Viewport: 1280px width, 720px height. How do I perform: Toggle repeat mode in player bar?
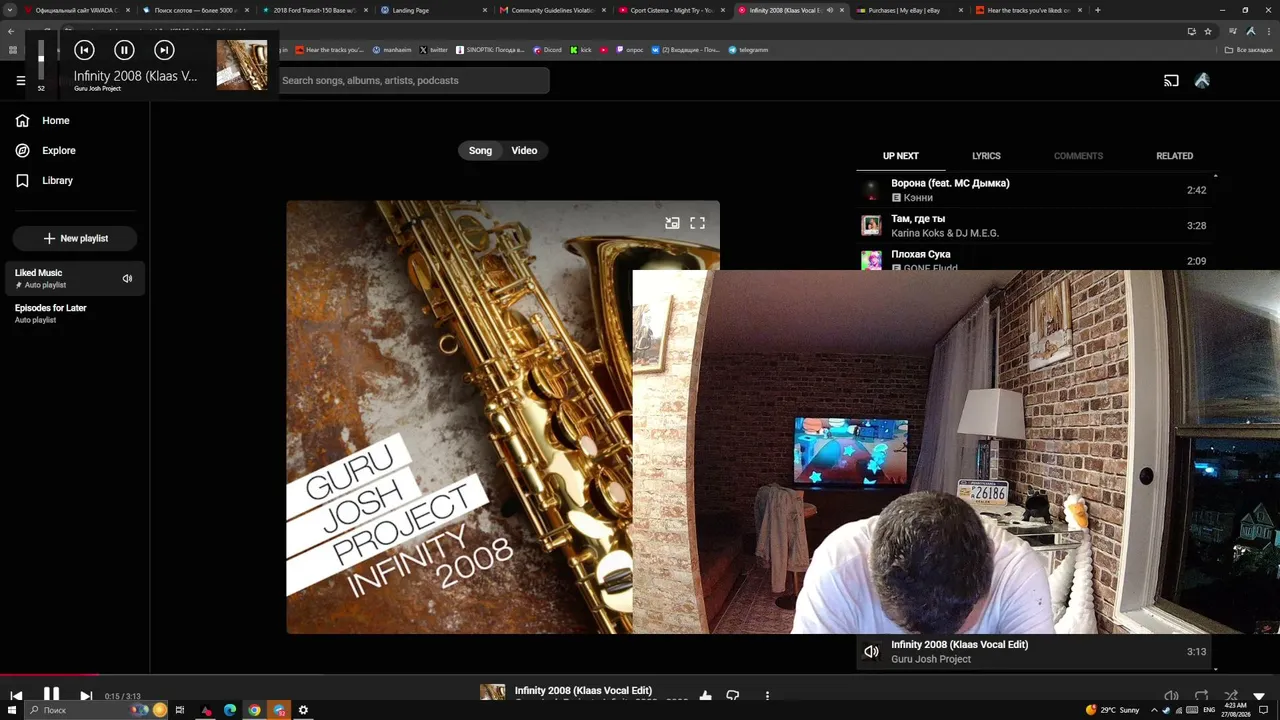point(1201,696)
